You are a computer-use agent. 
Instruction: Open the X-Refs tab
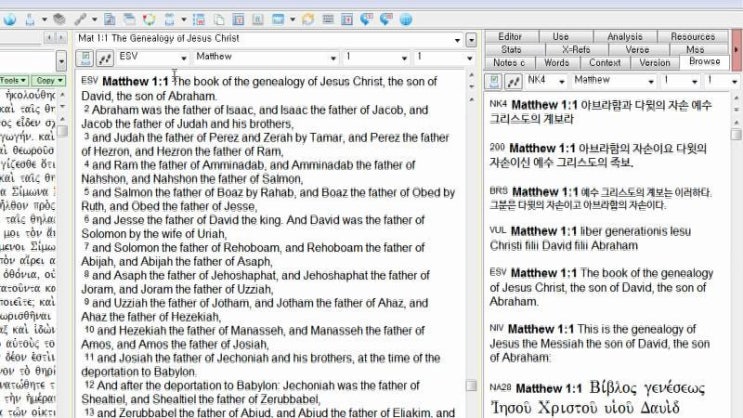(574, 49)
